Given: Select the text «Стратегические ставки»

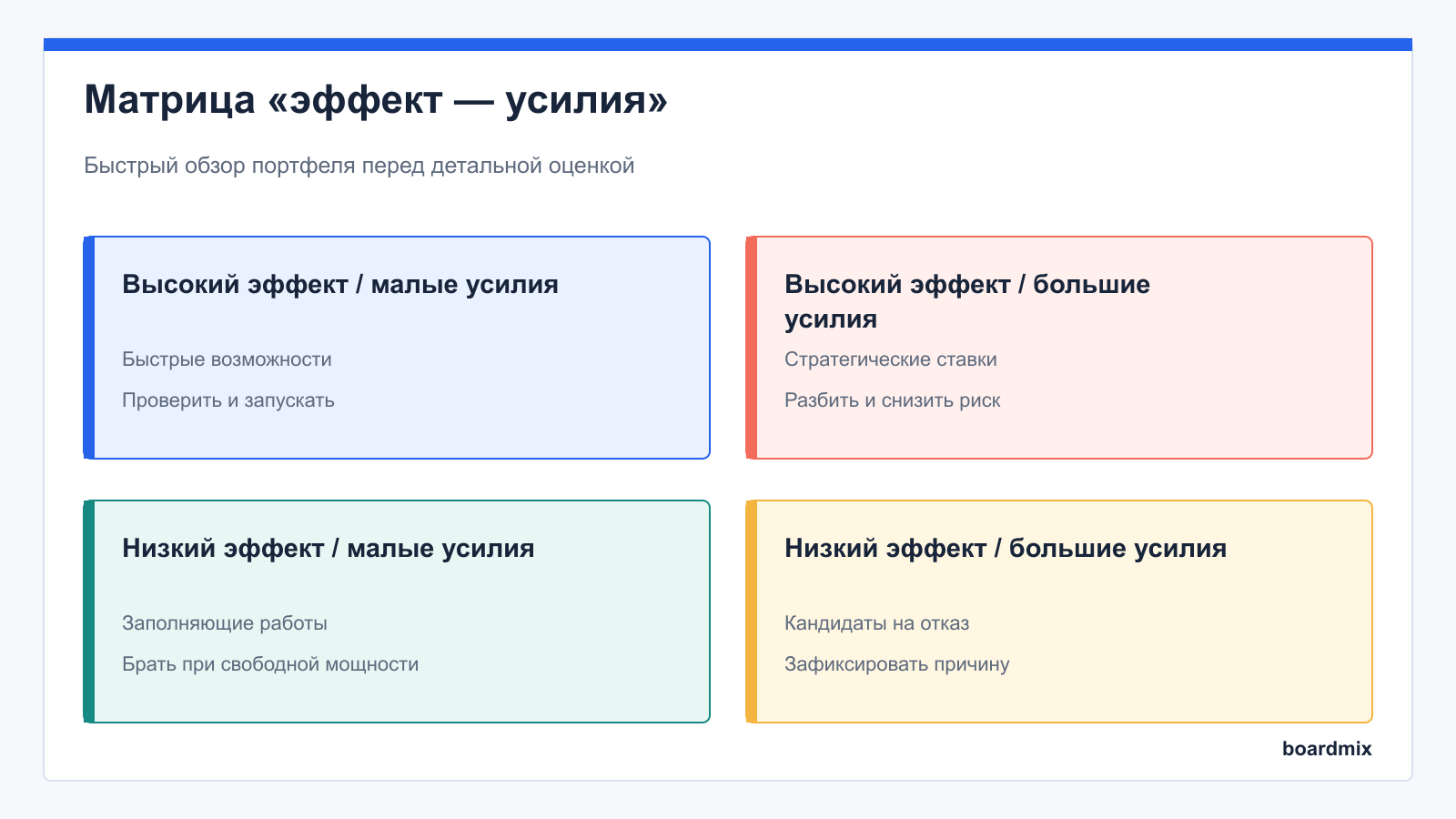Looking at the screenshot, I should pos(891,359).
